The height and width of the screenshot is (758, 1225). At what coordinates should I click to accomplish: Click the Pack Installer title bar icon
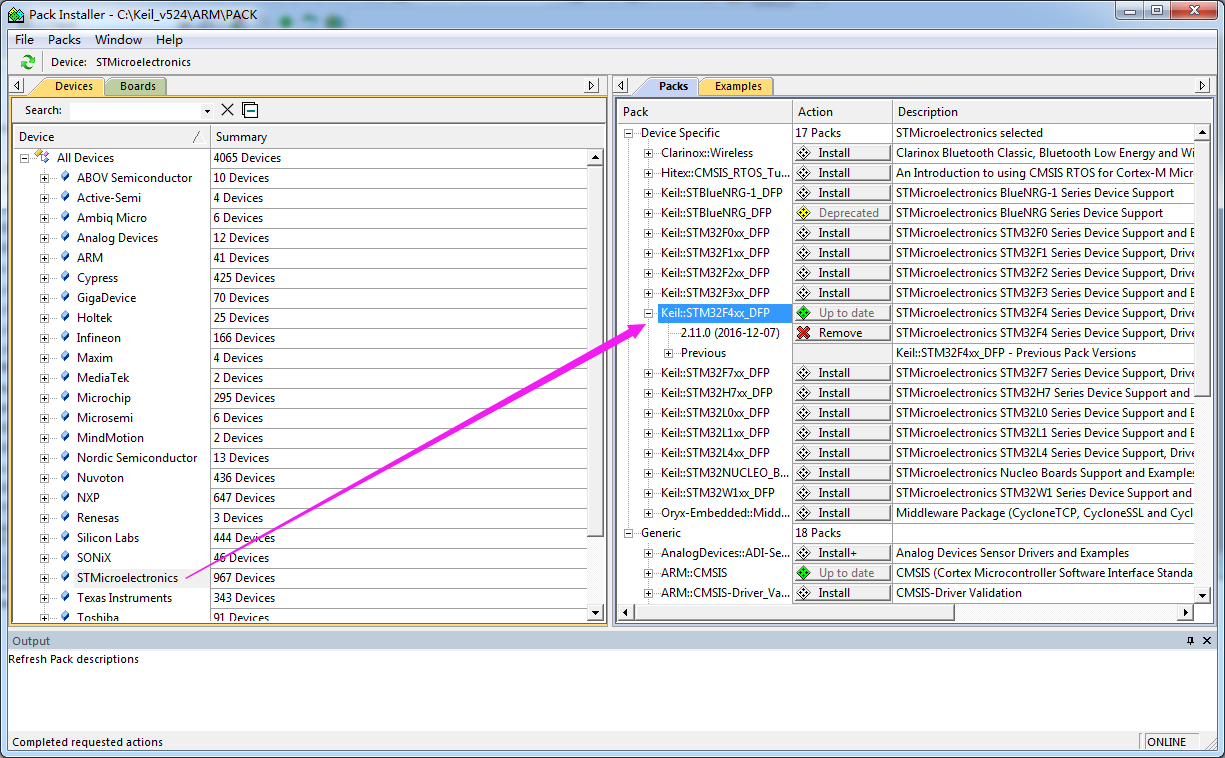tap(15, 14)
